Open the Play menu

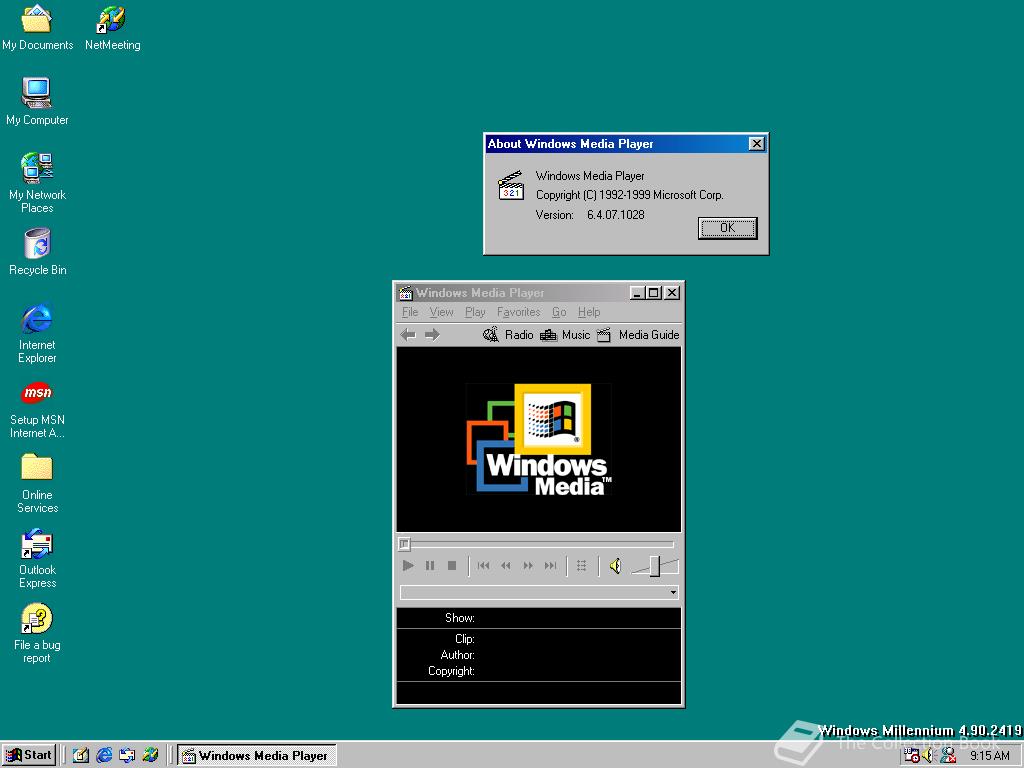point(475,312)
